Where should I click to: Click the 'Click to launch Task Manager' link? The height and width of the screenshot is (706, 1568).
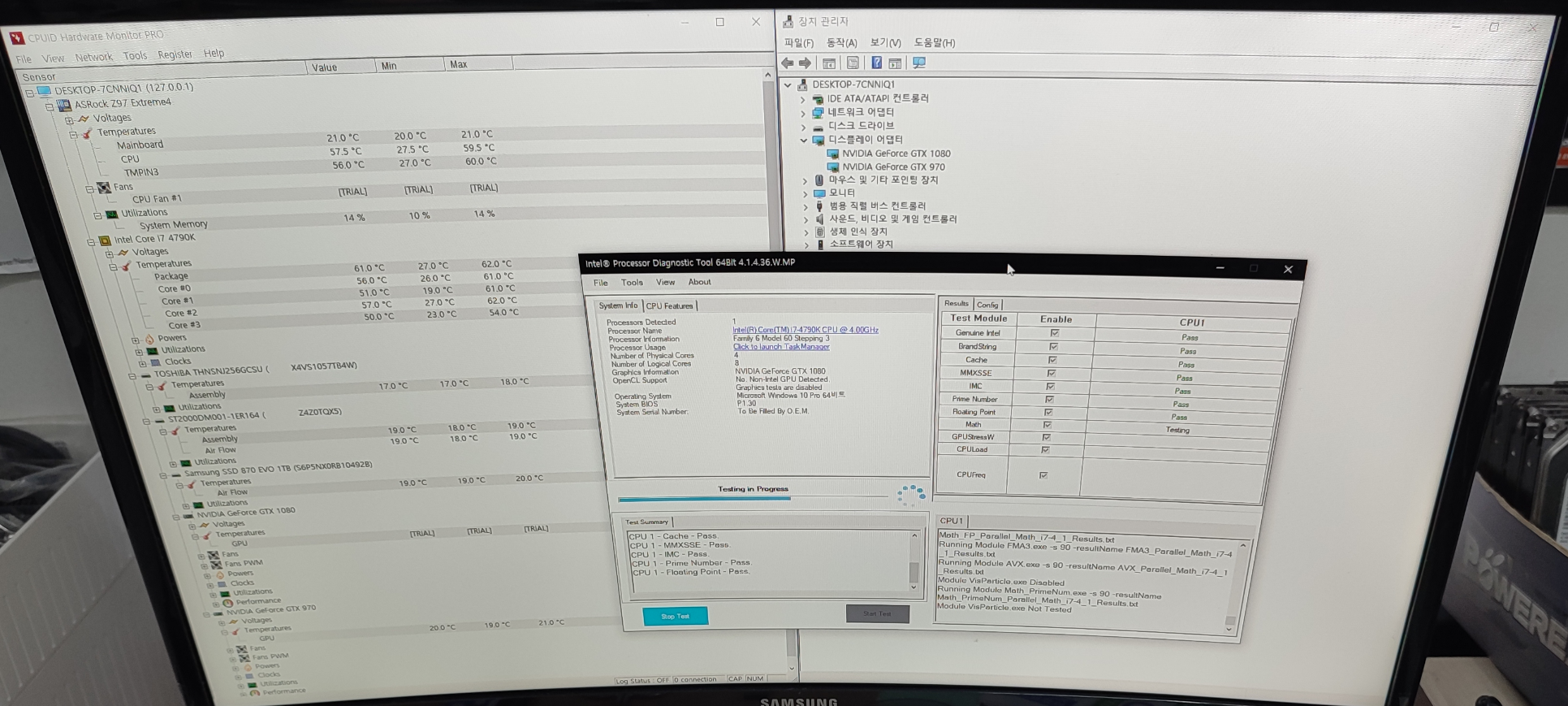(781, 347)
